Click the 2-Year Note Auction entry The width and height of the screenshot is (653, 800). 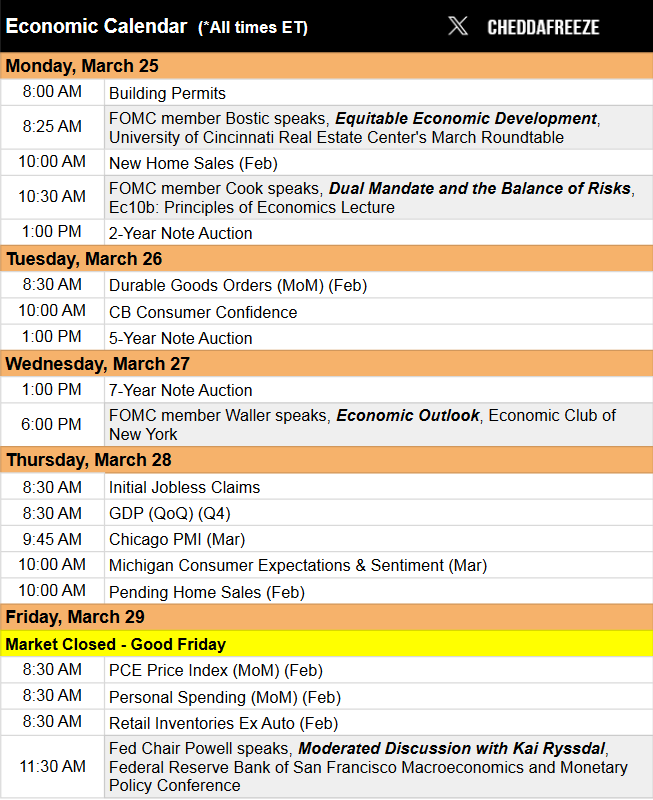click(x=181, y=233)
